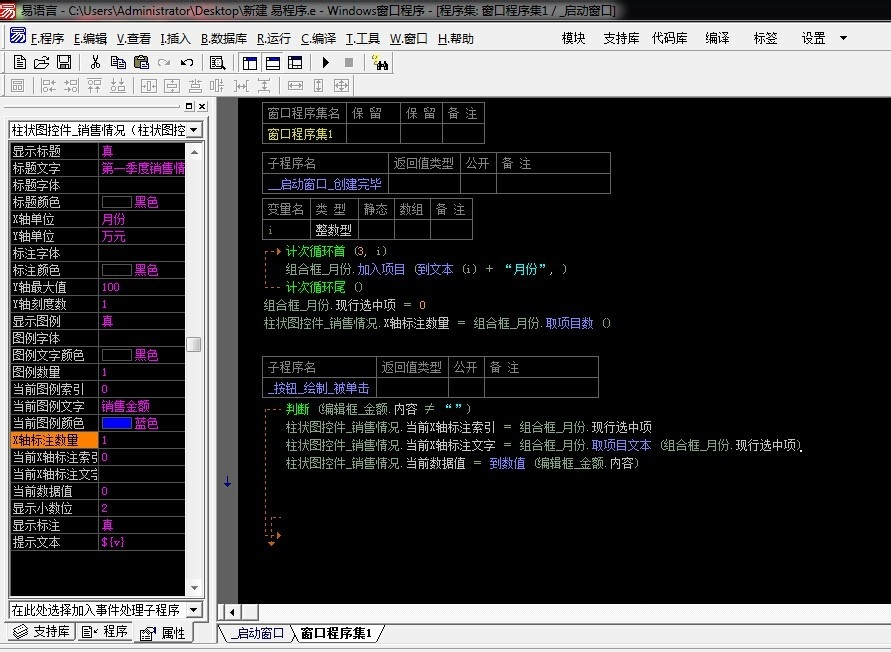
Task: Open the find/preview magnifier icon
Action: tap(218, 63)
